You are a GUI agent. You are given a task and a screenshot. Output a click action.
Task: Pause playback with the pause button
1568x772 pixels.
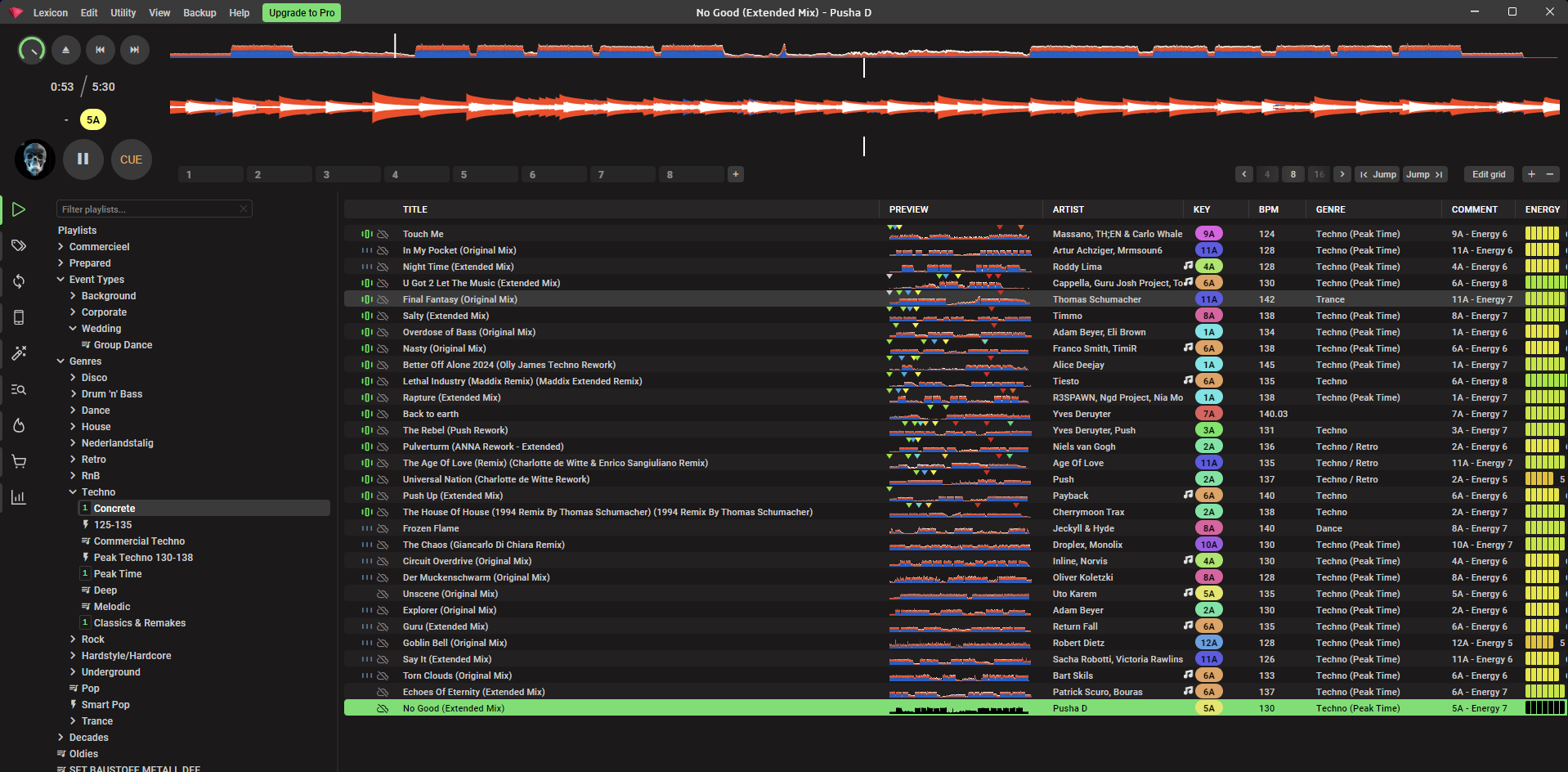(83, 159)
